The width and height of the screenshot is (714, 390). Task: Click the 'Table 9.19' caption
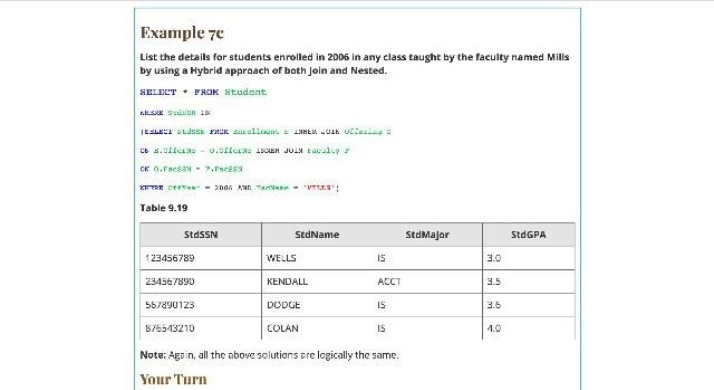(164, 208)
